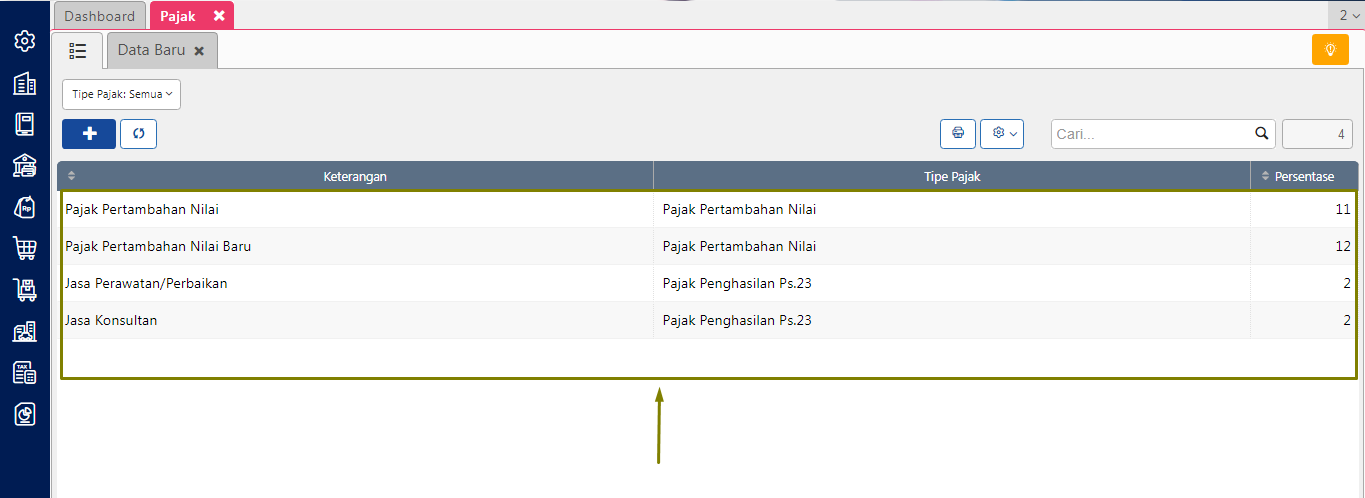Click the bank building sidebar icon
Viewport: 1365px width, 498px height.
25,166
